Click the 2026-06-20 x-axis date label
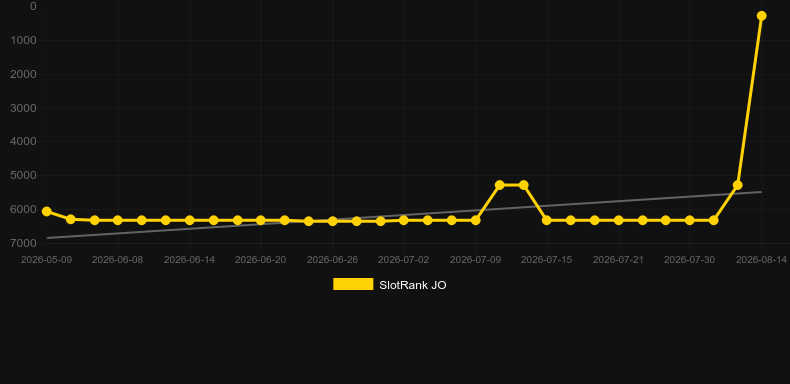The width and height of the screenshot is (790, 384). coord(260,260)
